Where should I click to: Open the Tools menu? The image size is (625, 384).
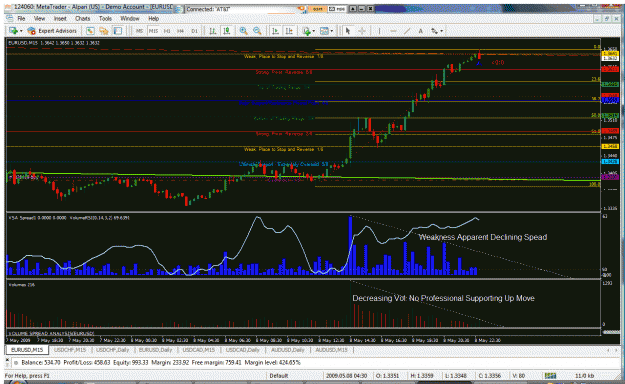[105, 18]
